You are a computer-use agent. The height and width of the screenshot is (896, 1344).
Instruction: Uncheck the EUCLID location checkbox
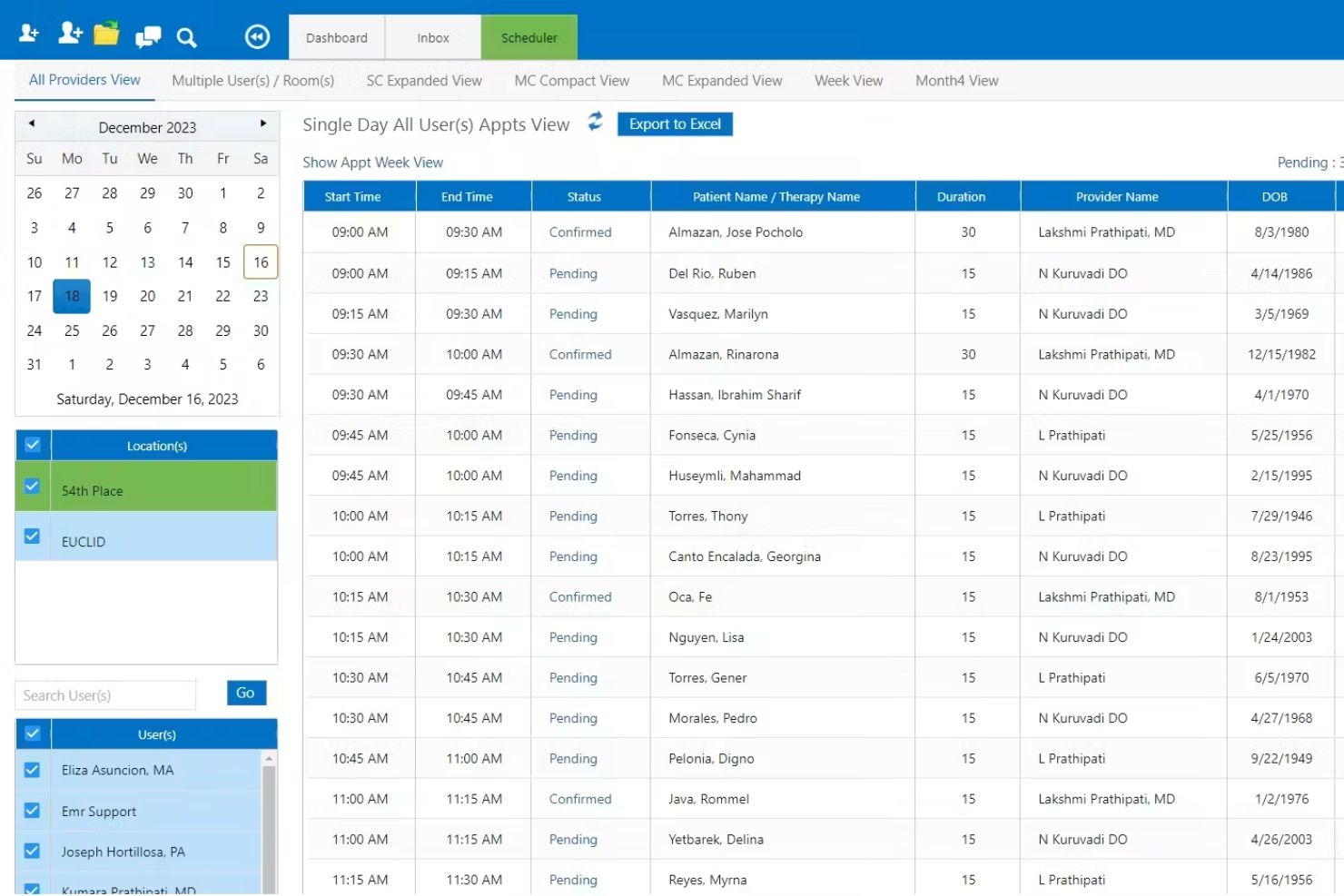click(x=32, y=537)
